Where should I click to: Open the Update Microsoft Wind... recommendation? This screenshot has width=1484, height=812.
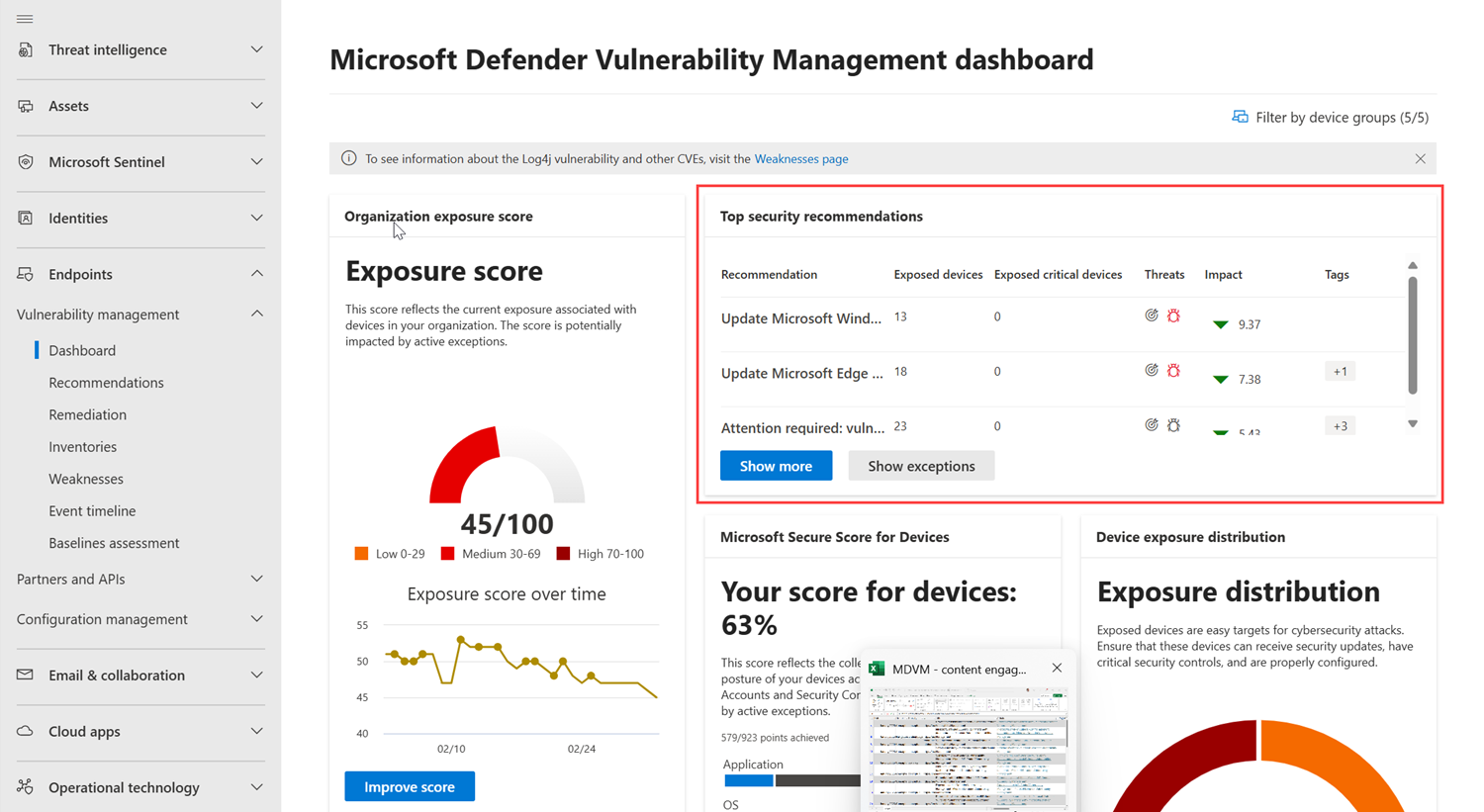coord(800,318)
